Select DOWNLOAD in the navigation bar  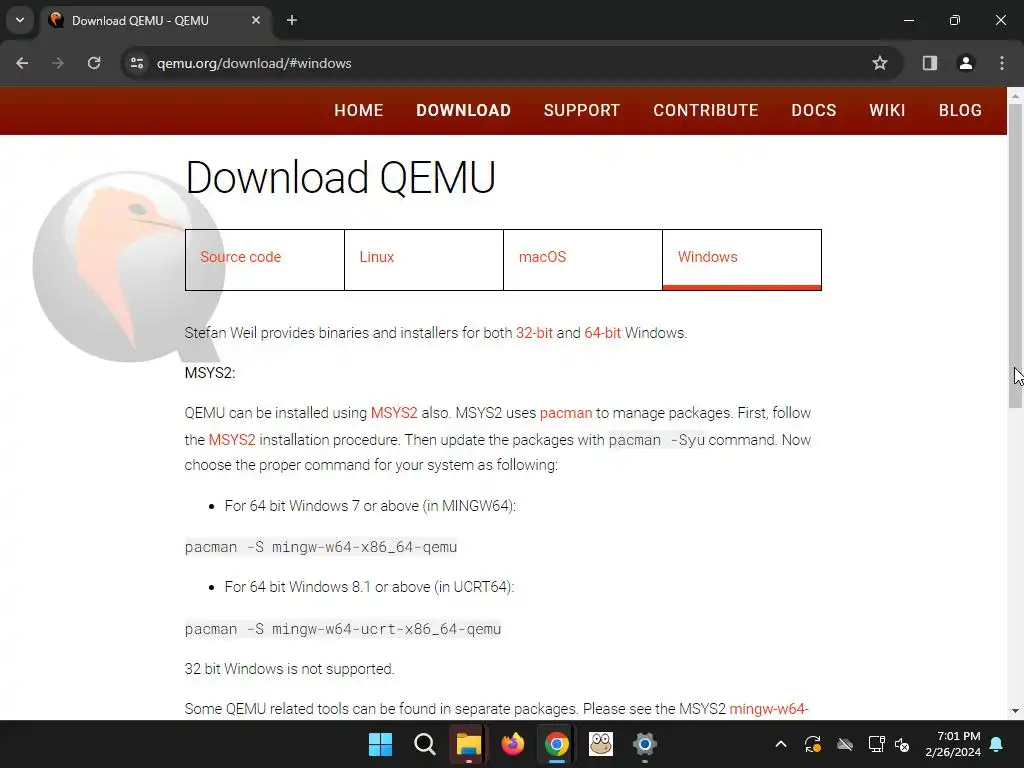tap(464, 110)
